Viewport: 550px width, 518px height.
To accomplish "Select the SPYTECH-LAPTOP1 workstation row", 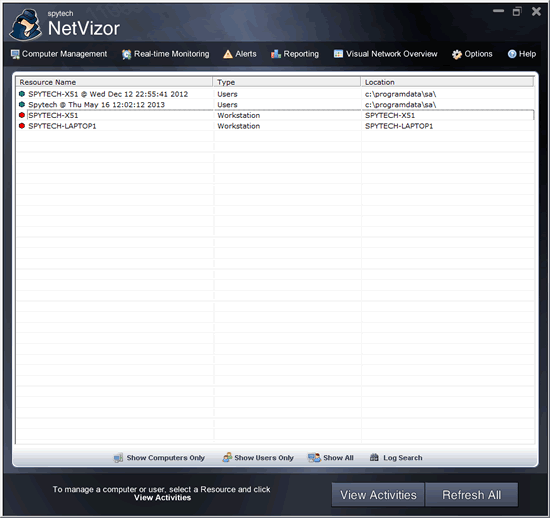I will (x=275, y=126).
